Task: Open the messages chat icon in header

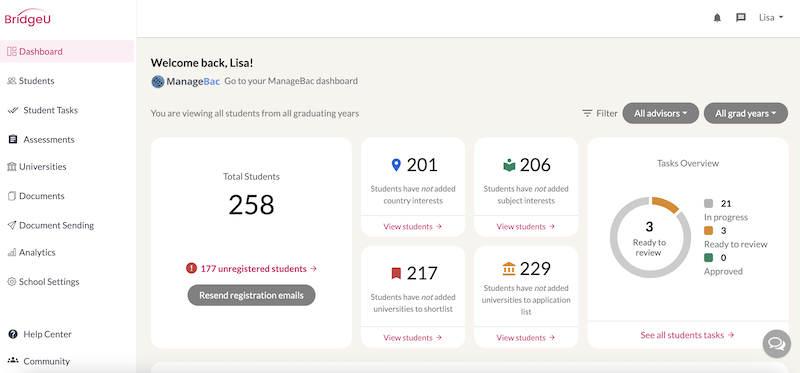Action: coord(741,18)
